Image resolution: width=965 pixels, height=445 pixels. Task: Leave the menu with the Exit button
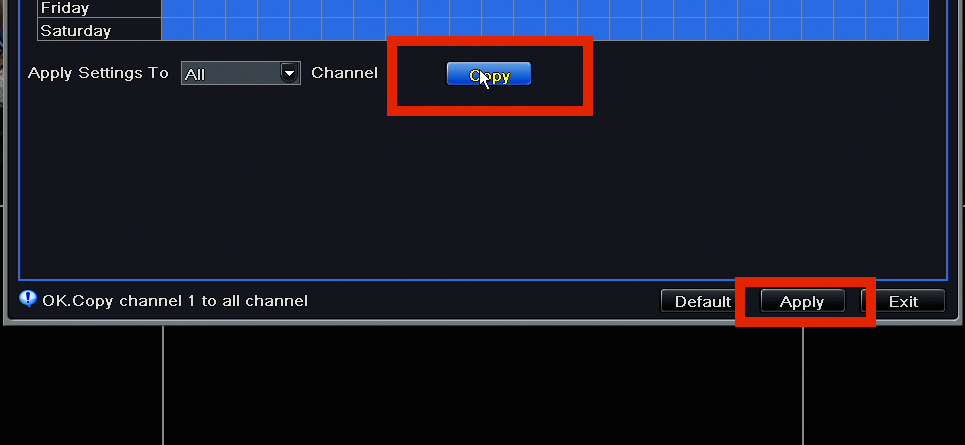coord(903,301)
